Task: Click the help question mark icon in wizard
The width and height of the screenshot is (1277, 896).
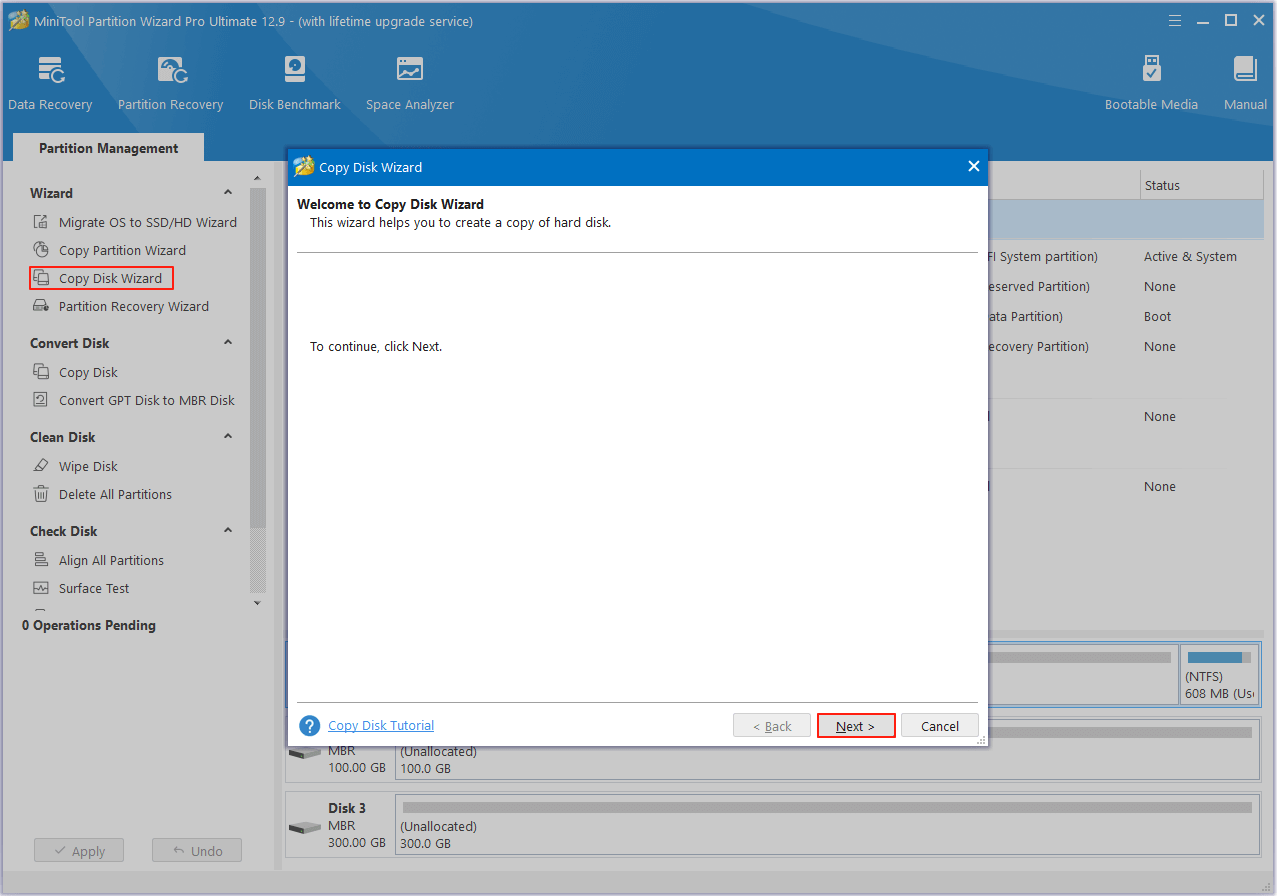Action: pos(310,726)
